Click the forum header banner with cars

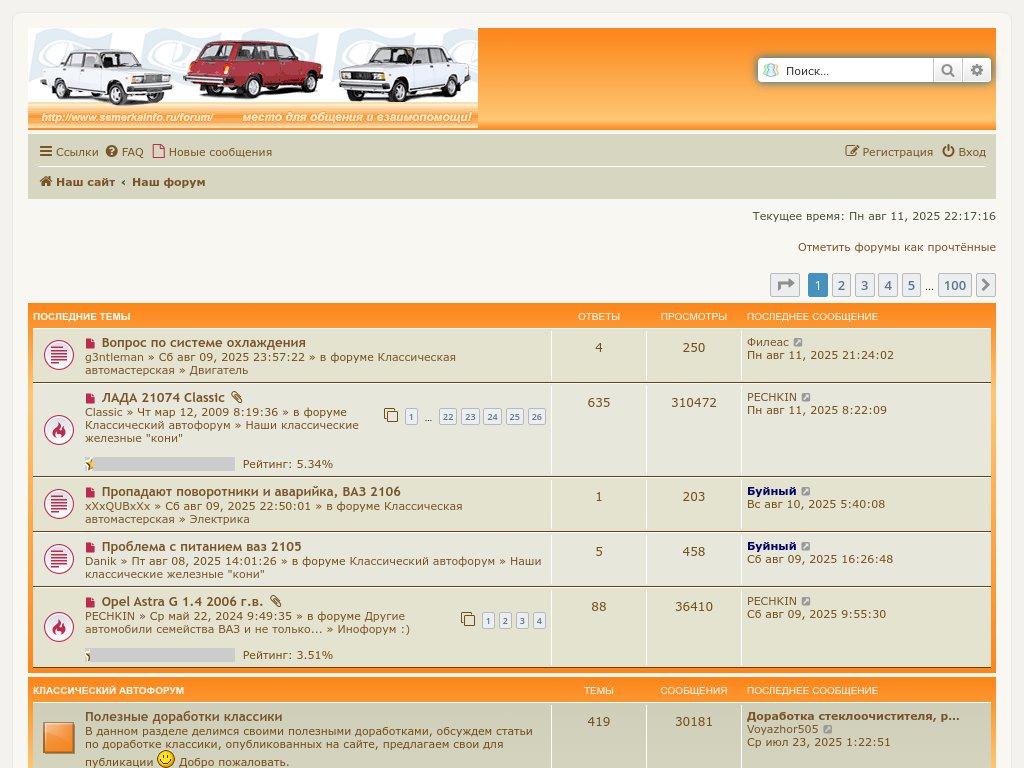[253, 78]
